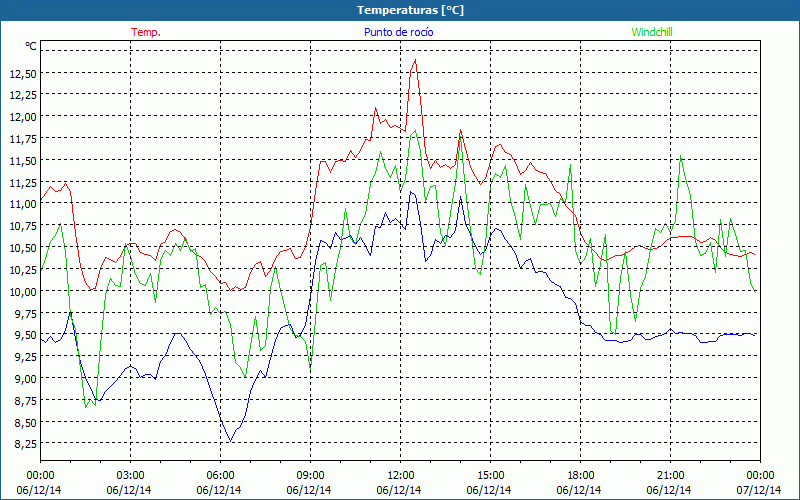
Task: Click the "12,00" y-axis value
Action: pyautogui.click(x=23, y=117)
